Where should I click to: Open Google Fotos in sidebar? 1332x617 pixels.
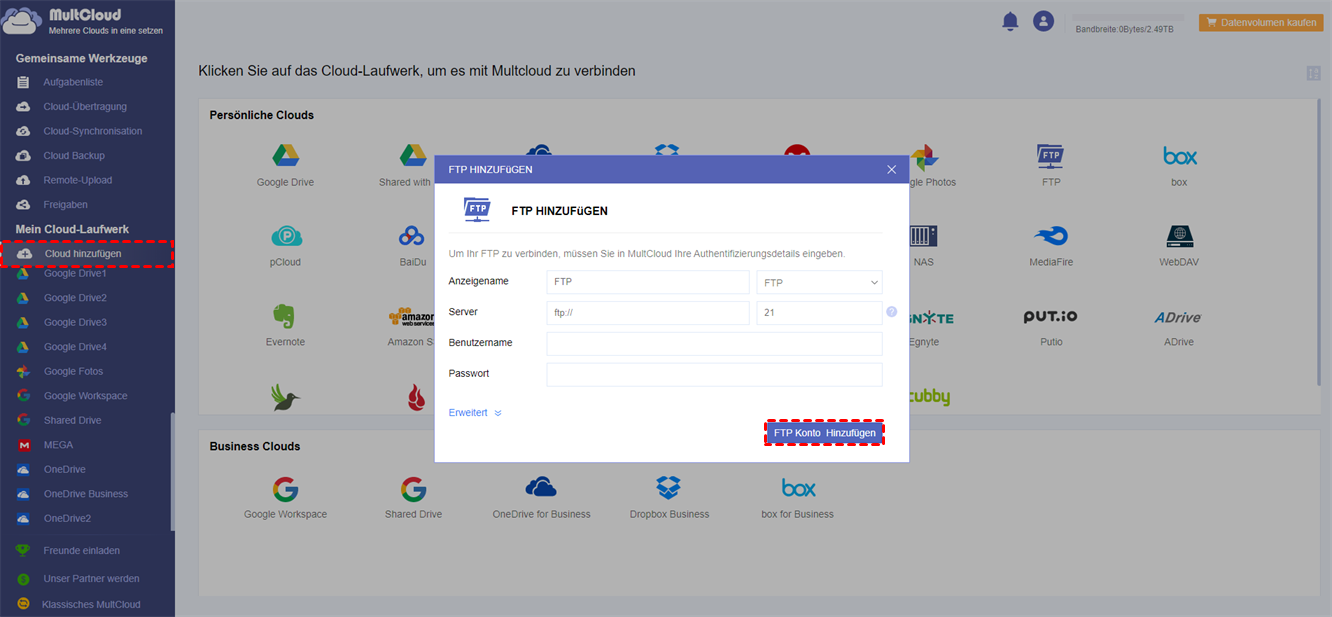(x=72, y=371)
